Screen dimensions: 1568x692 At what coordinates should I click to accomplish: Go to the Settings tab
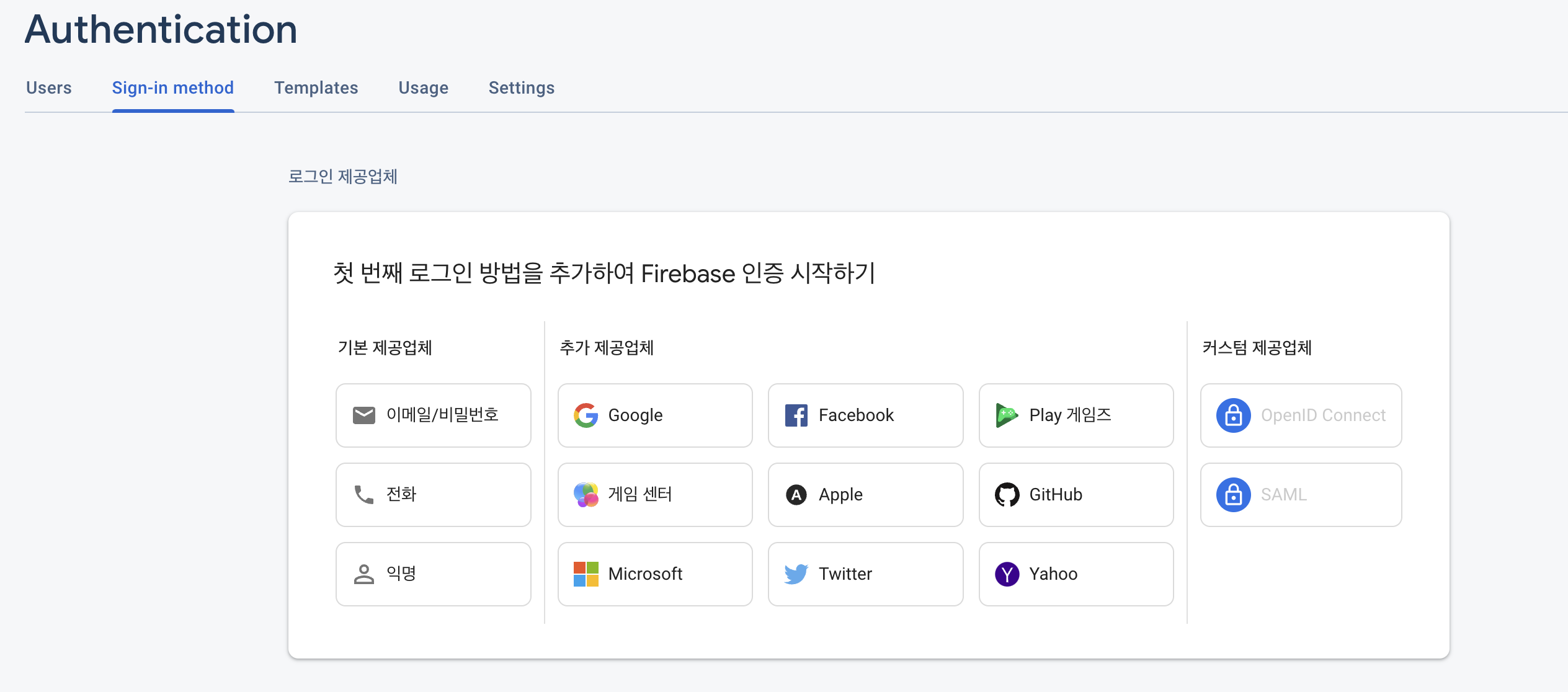click(522, 88)
